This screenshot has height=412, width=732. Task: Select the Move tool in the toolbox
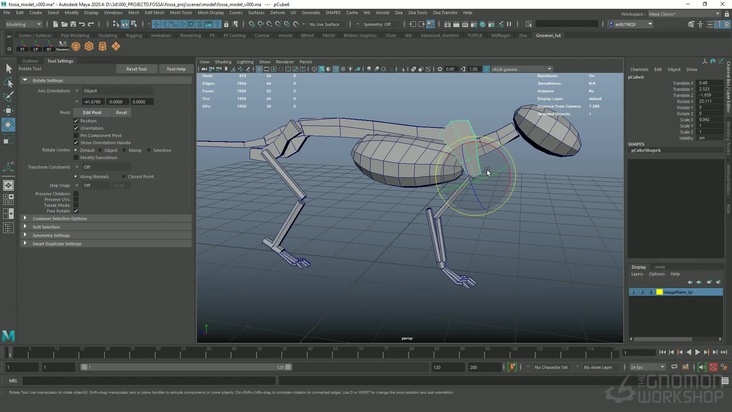(x=8, y=111)
